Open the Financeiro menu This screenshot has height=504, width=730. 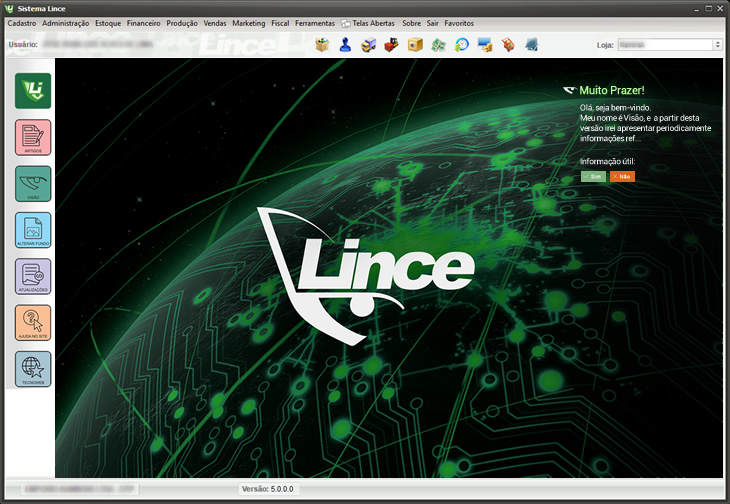(143, 23)
